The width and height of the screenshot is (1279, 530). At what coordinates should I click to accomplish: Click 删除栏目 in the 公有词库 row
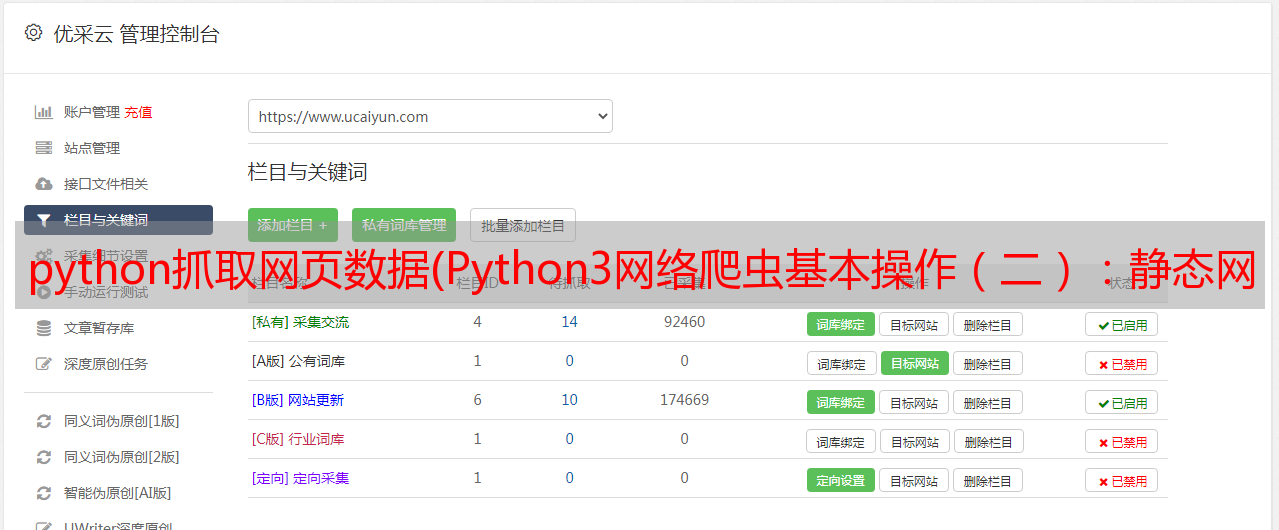point(988,363)
